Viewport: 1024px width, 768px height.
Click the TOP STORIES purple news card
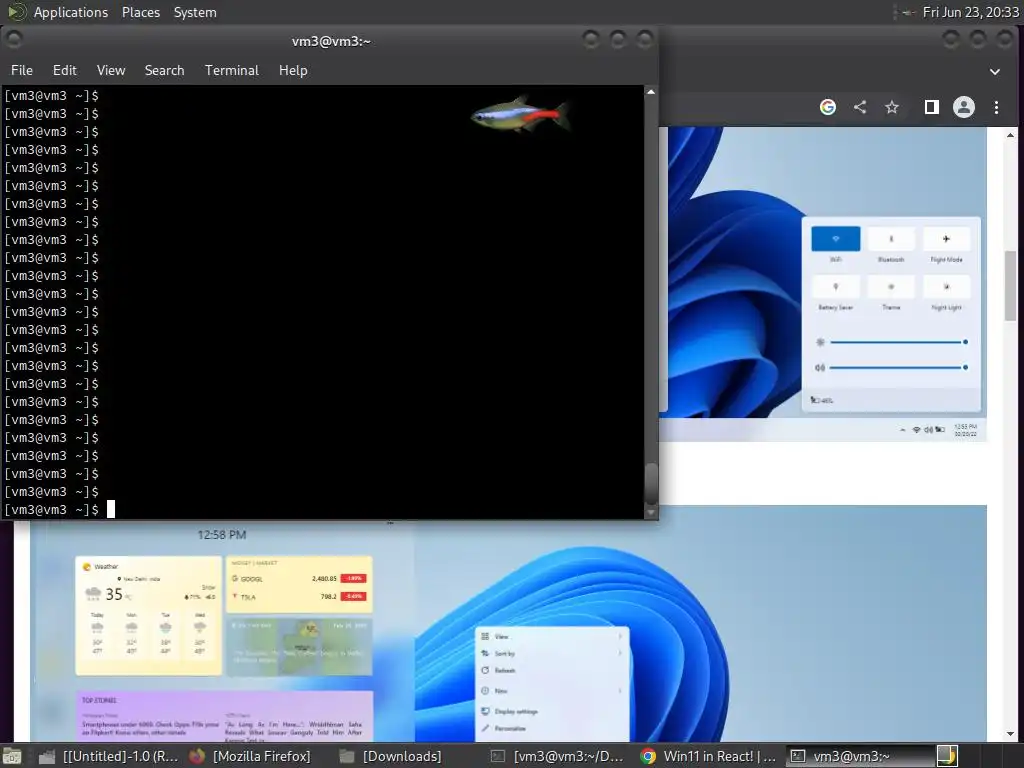pyautogui.click(x=225, y=716)
